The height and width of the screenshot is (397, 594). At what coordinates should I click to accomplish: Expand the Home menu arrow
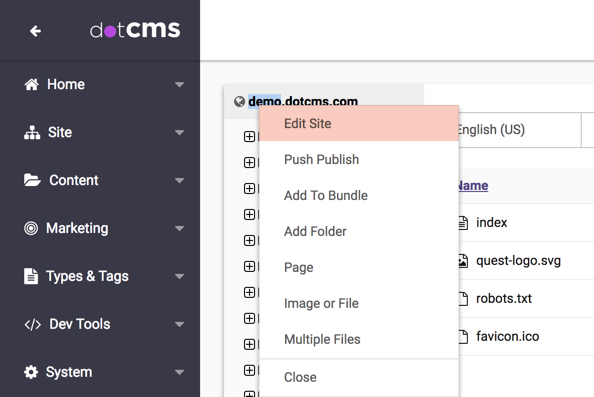point(180,84)
